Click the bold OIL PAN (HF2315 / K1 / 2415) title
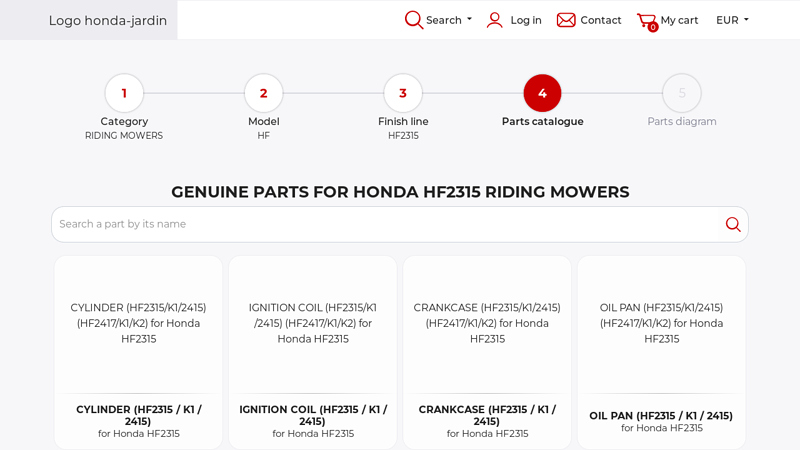 pos(662,416)
